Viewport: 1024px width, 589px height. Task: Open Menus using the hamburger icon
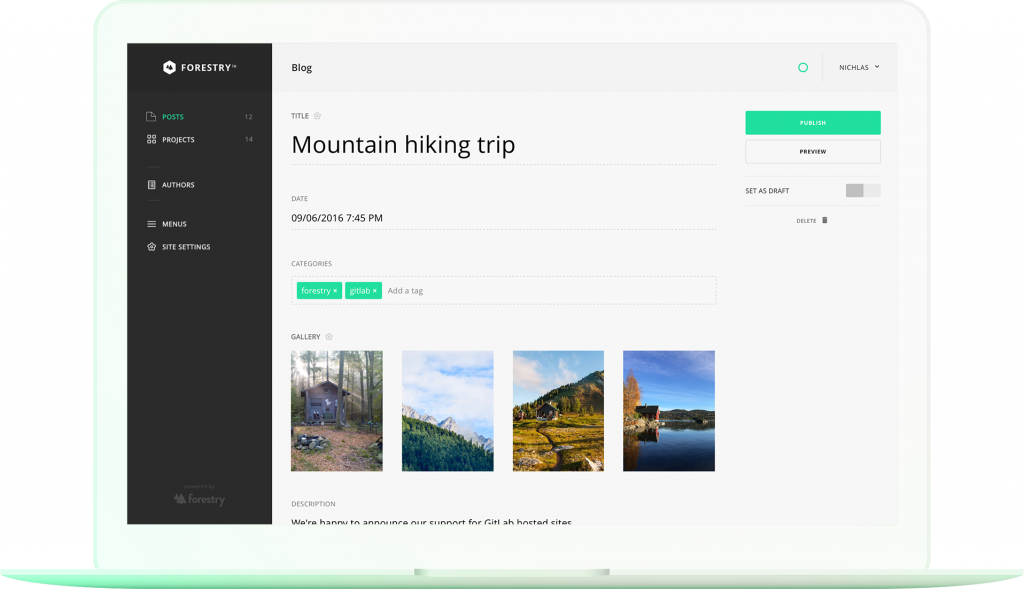151,224
